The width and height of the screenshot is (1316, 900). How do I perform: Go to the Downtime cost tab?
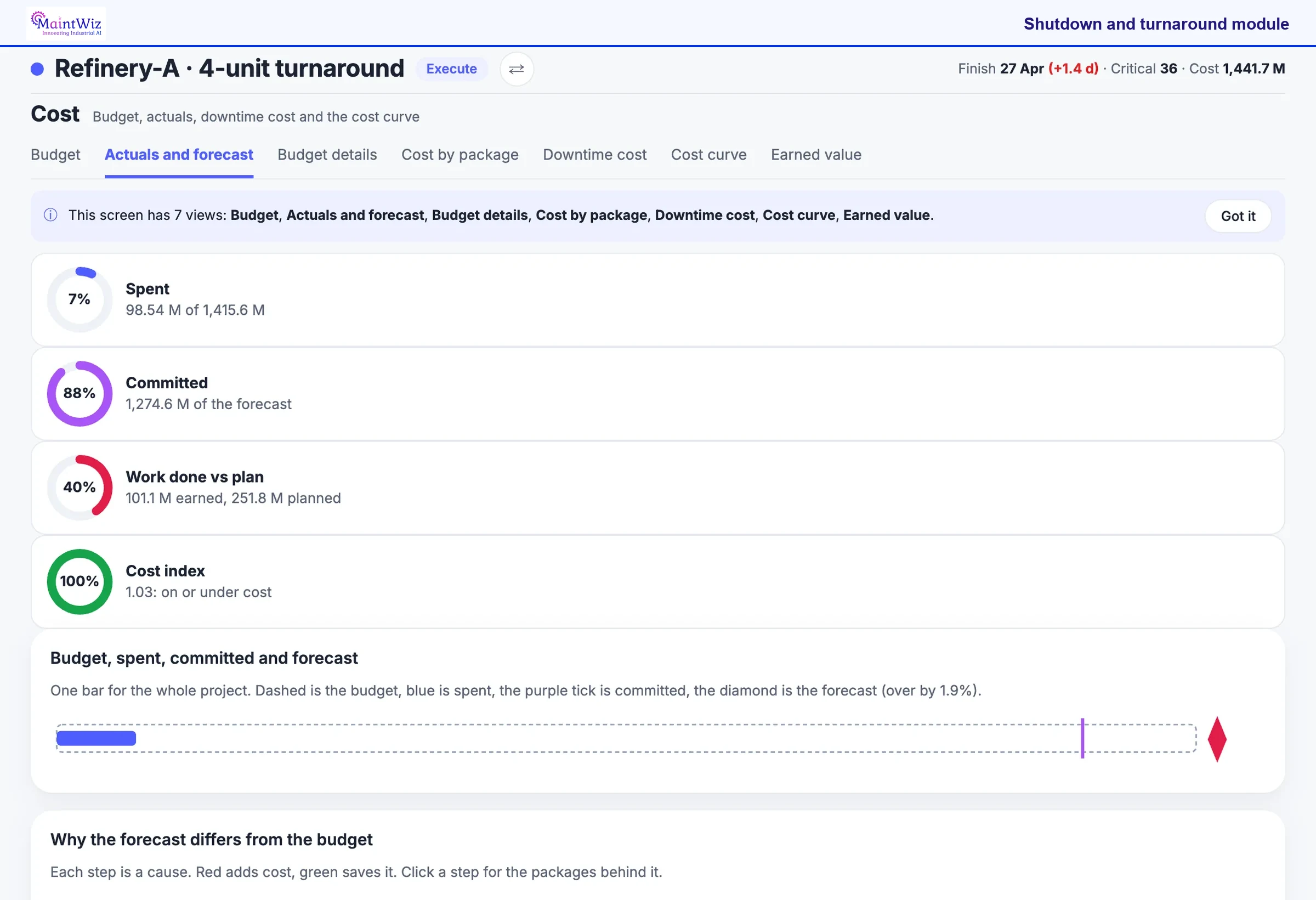(x=594, y=155)
